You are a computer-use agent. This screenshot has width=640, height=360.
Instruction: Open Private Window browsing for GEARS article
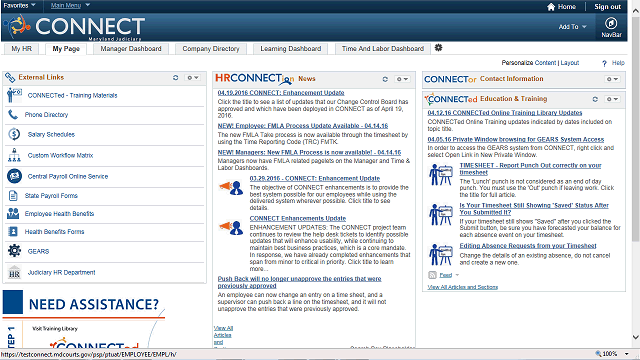(516, 139)
